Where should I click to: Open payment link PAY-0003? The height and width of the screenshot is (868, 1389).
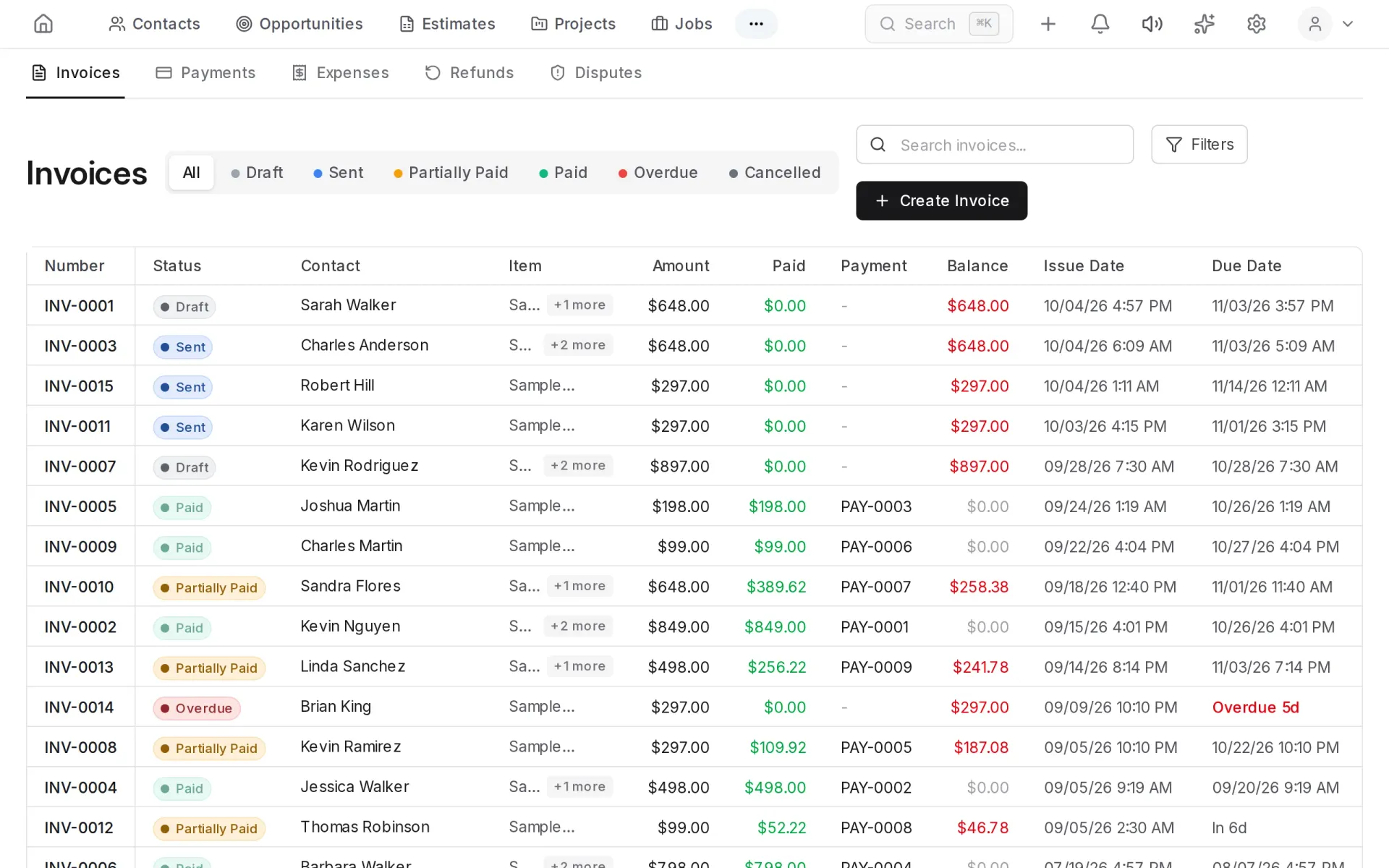876,506
